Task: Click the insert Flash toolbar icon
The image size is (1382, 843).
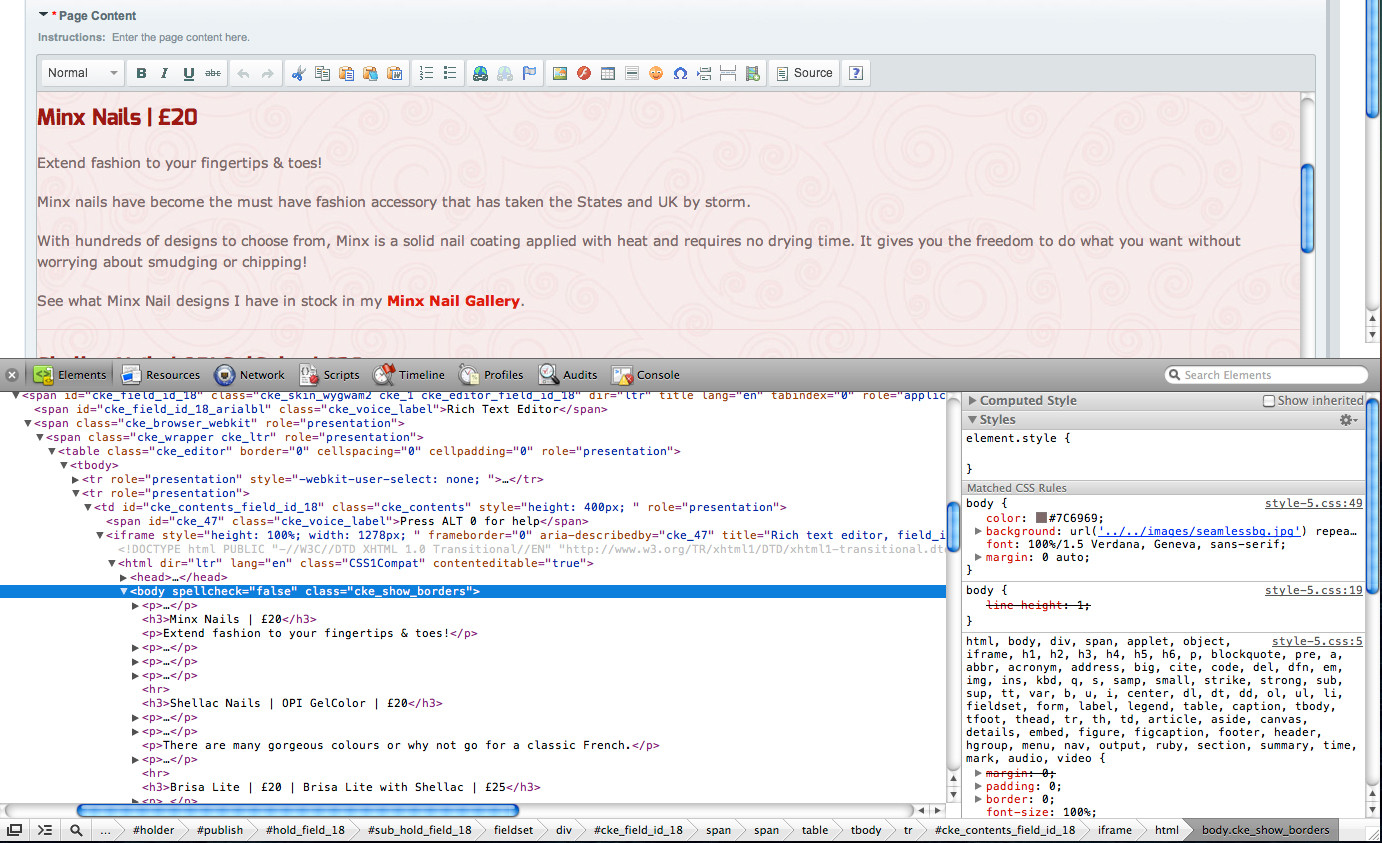Action: coord(584,73)
